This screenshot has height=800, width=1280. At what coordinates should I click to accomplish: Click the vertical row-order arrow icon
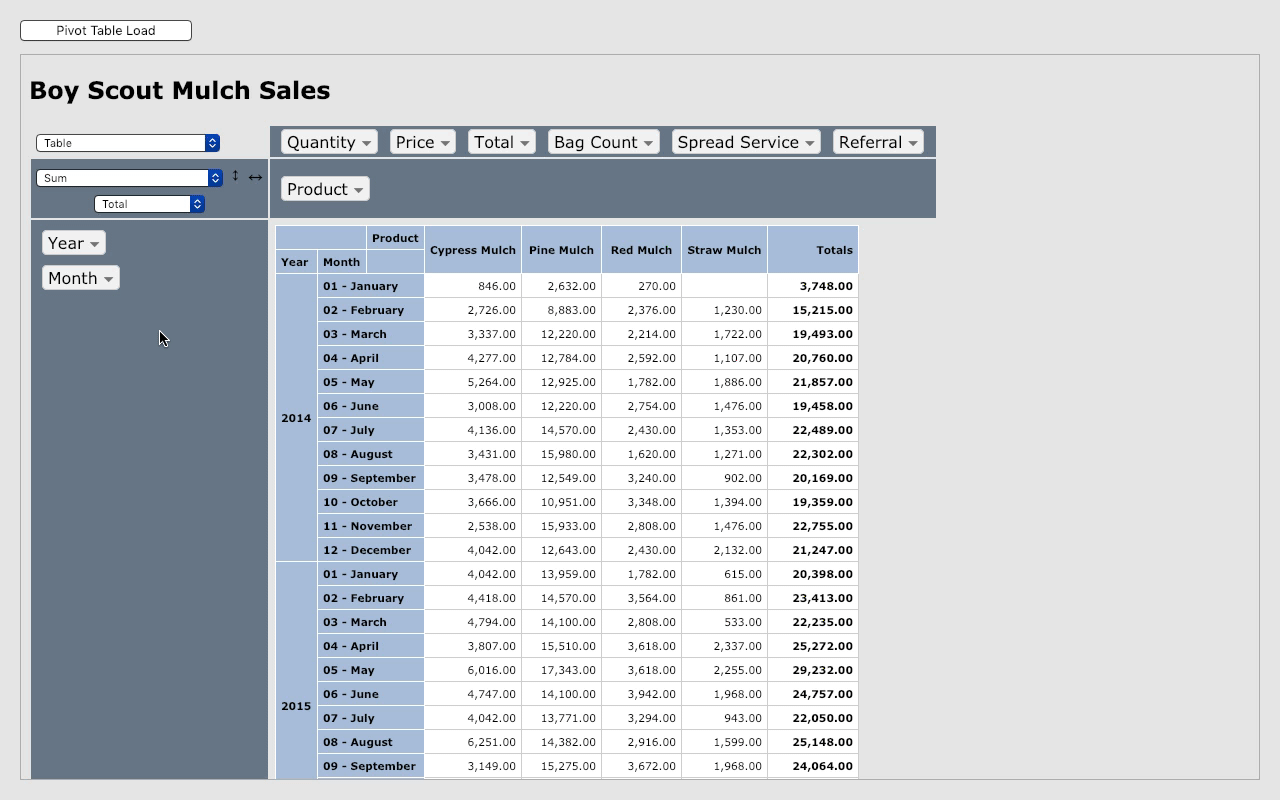coord(235,176)
